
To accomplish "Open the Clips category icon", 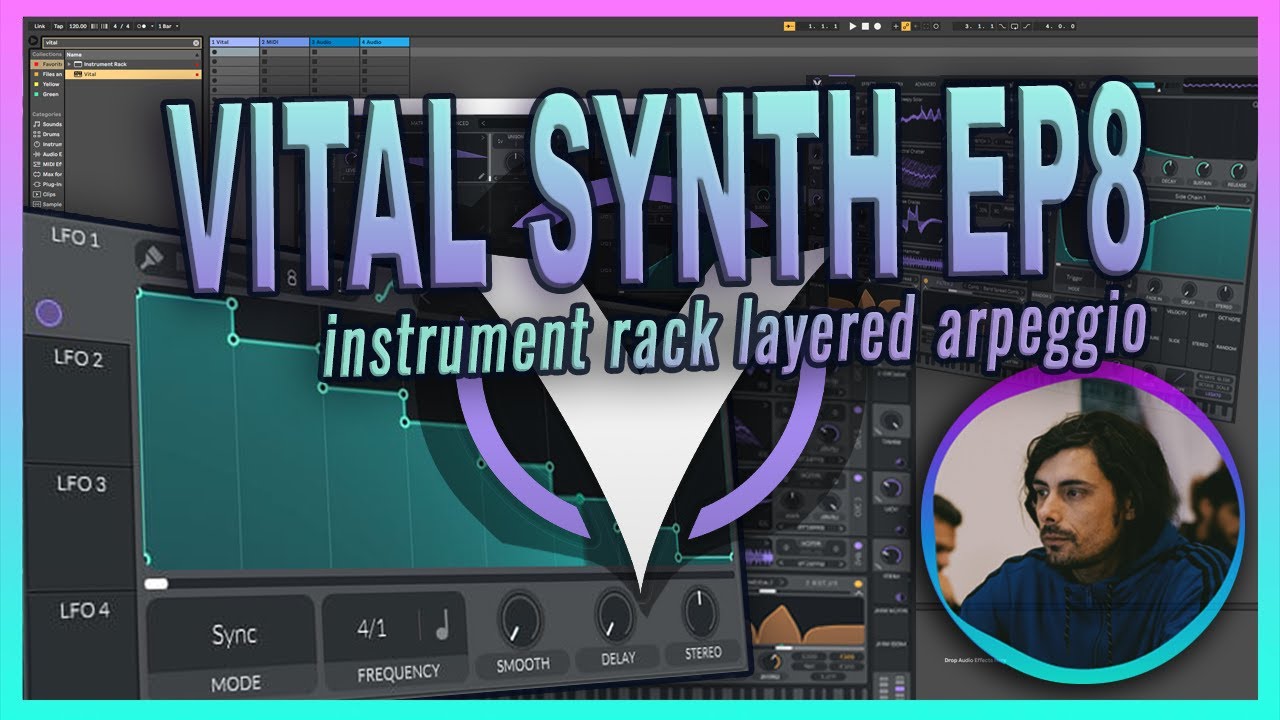I will click(37, 194).
